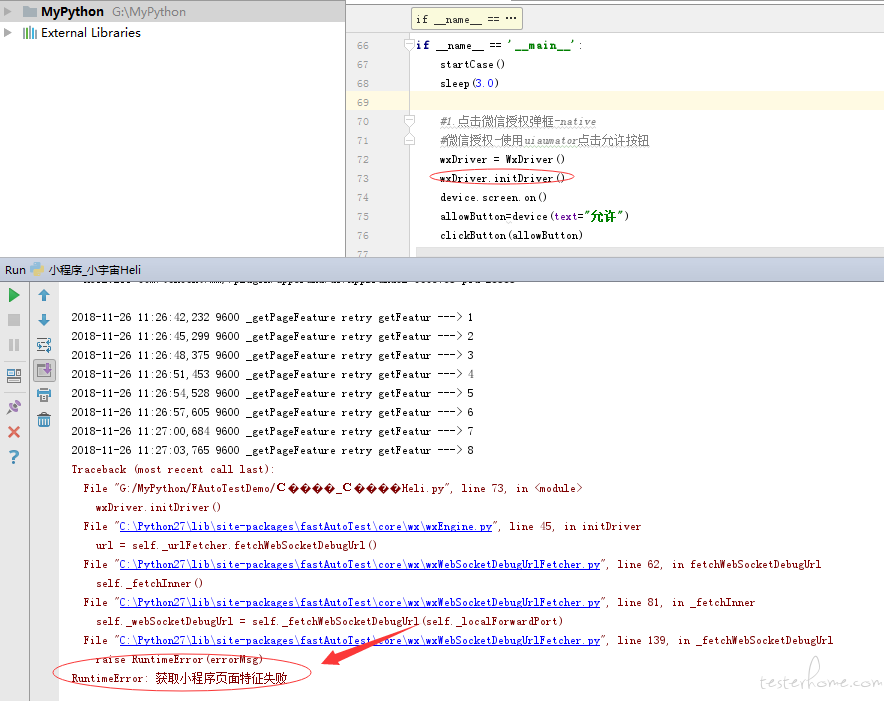Toggle soft-wrap for console output
The width and height of the screenshot is (884, 701).
point(44,345)
